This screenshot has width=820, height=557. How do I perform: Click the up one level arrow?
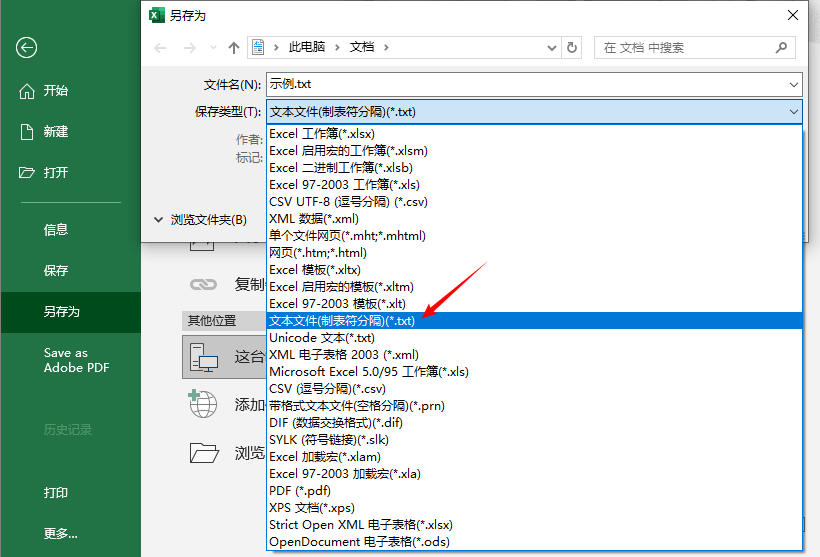point(234,48)
